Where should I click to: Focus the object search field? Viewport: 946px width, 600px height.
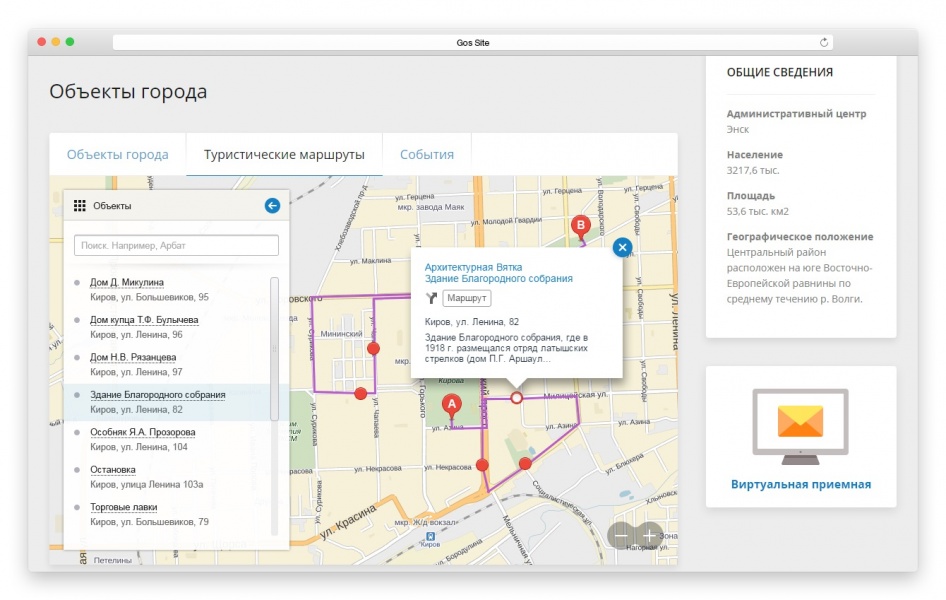coord(176,245)
